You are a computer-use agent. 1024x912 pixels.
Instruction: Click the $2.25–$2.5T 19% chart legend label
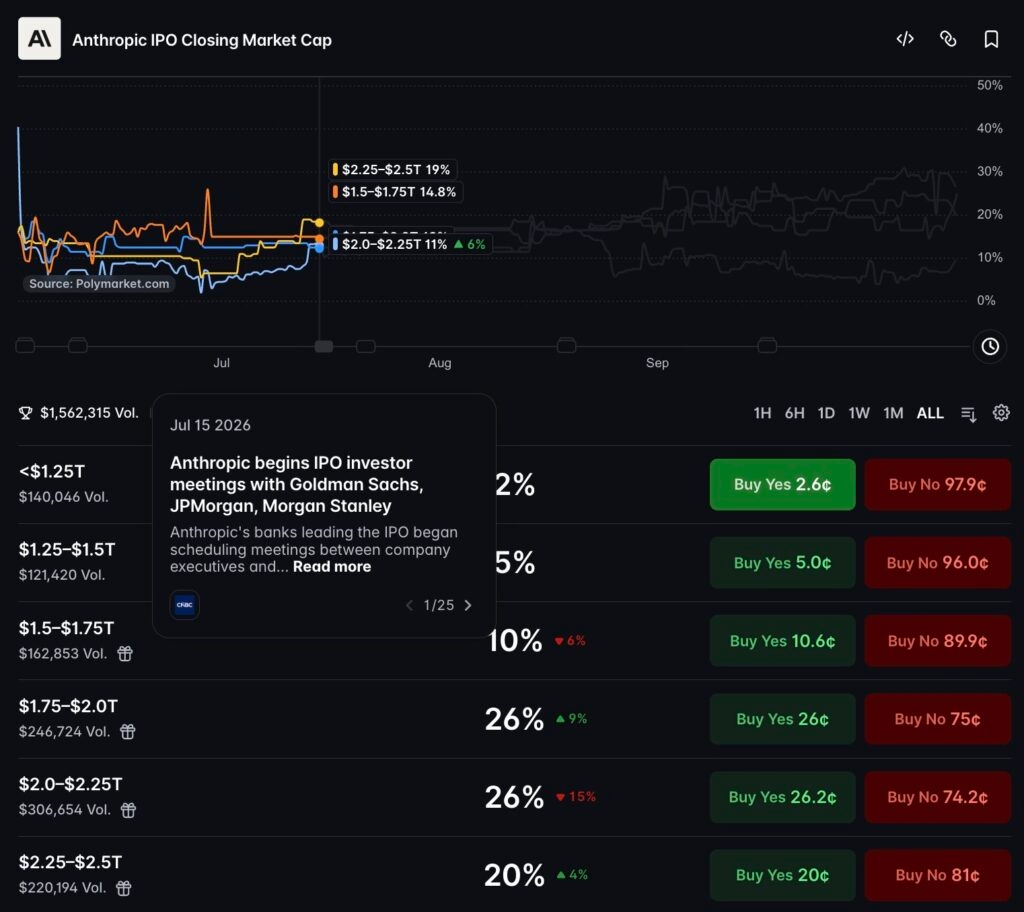tap(392, 170)
